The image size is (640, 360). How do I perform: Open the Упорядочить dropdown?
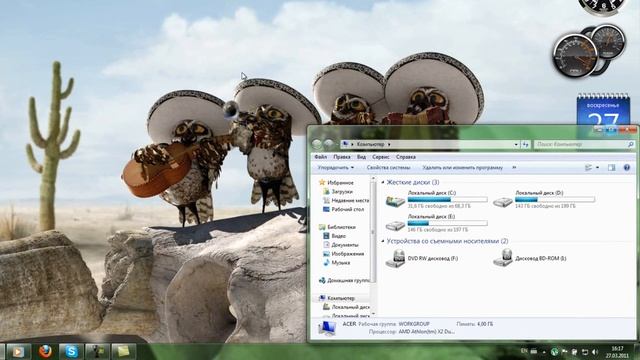click(x=336, y=167)
